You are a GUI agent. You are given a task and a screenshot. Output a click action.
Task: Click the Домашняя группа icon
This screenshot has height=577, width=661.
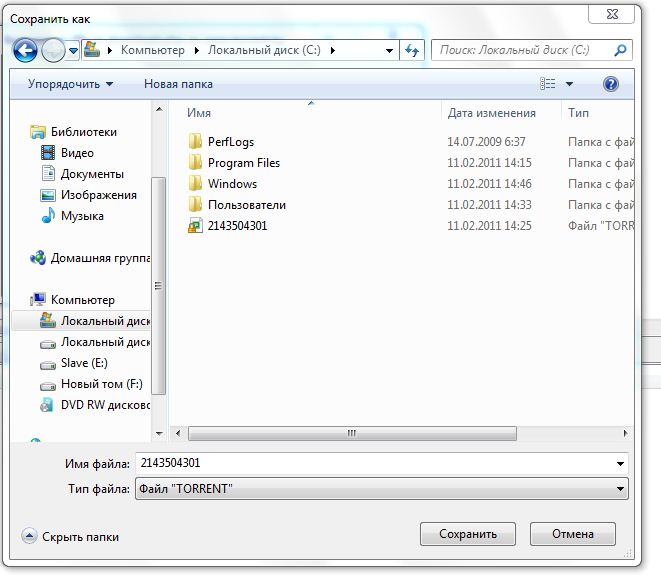[x=38, y=258]
